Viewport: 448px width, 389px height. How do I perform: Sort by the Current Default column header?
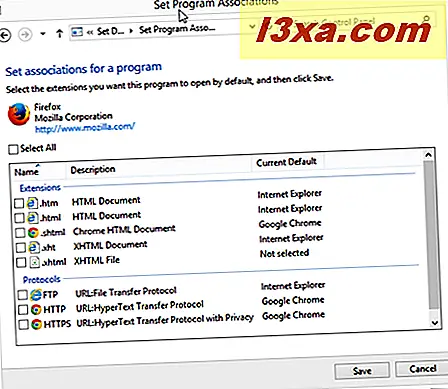point(286,162)
